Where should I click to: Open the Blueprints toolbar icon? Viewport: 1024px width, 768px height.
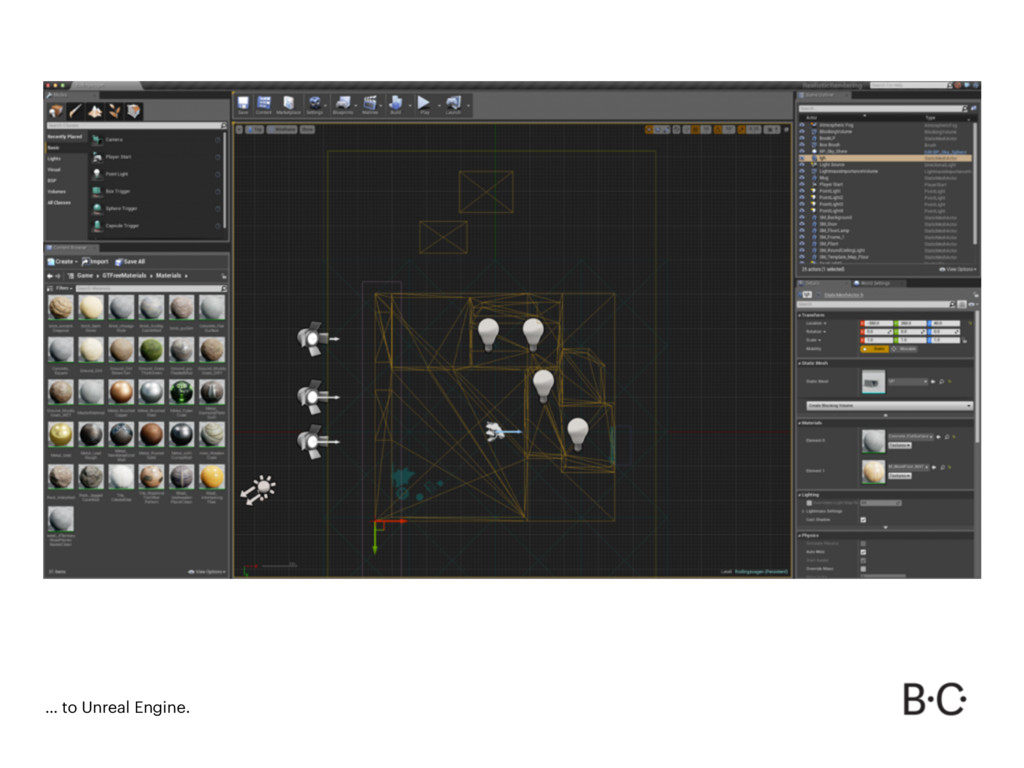[343, 104]
